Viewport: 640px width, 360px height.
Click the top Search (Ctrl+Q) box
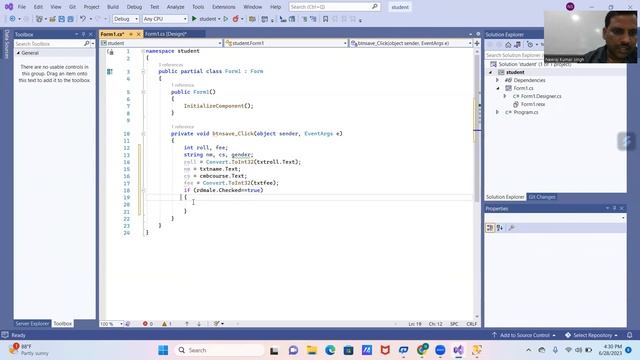point(334,7)
